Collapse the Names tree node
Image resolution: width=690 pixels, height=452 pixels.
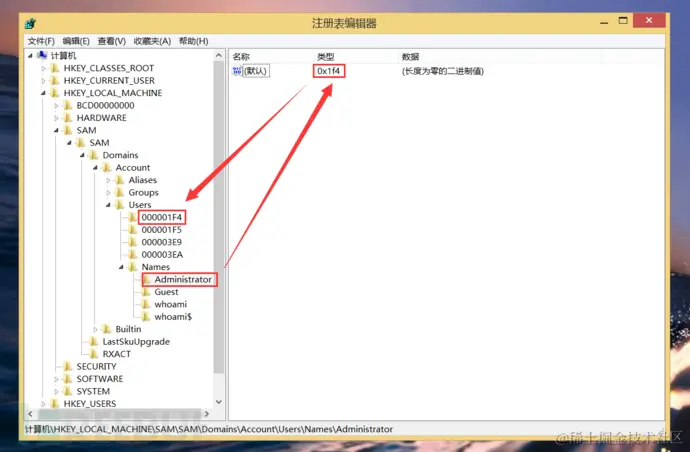[x=121, y=267]
